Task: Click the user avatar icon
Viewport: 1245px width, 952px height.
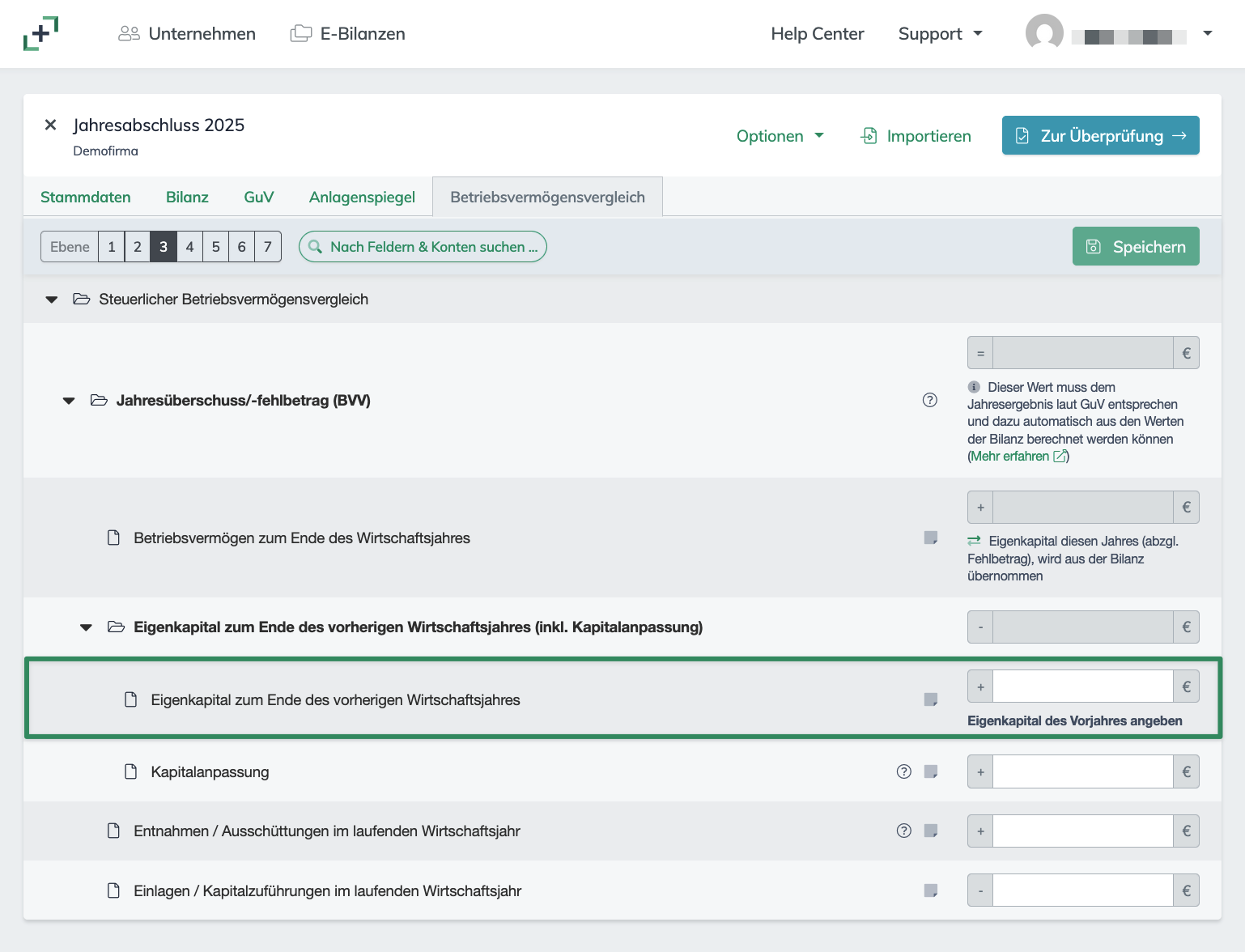Action: (x=1044, y=33)
